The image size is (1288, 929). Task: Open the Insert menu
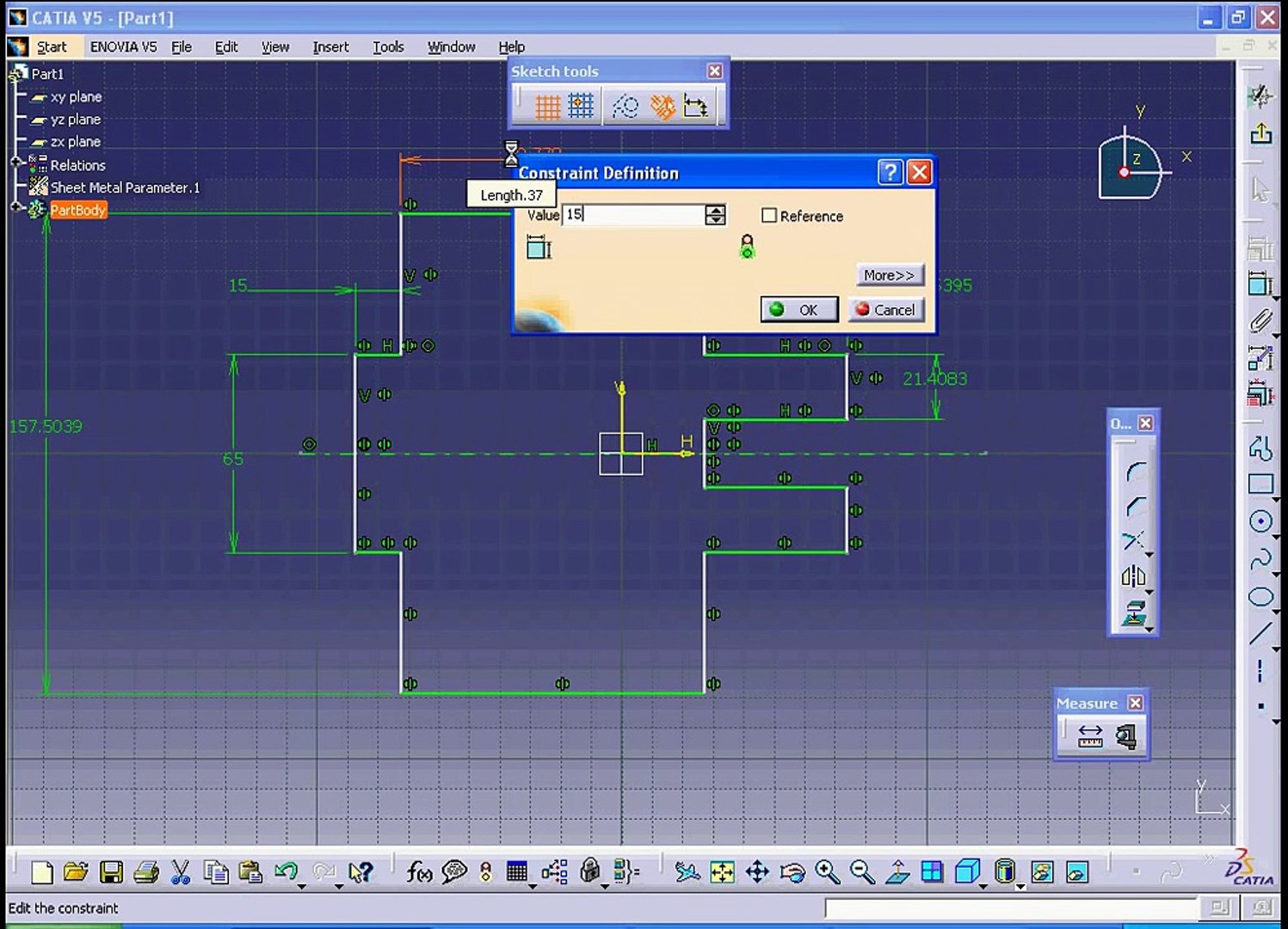330,46
